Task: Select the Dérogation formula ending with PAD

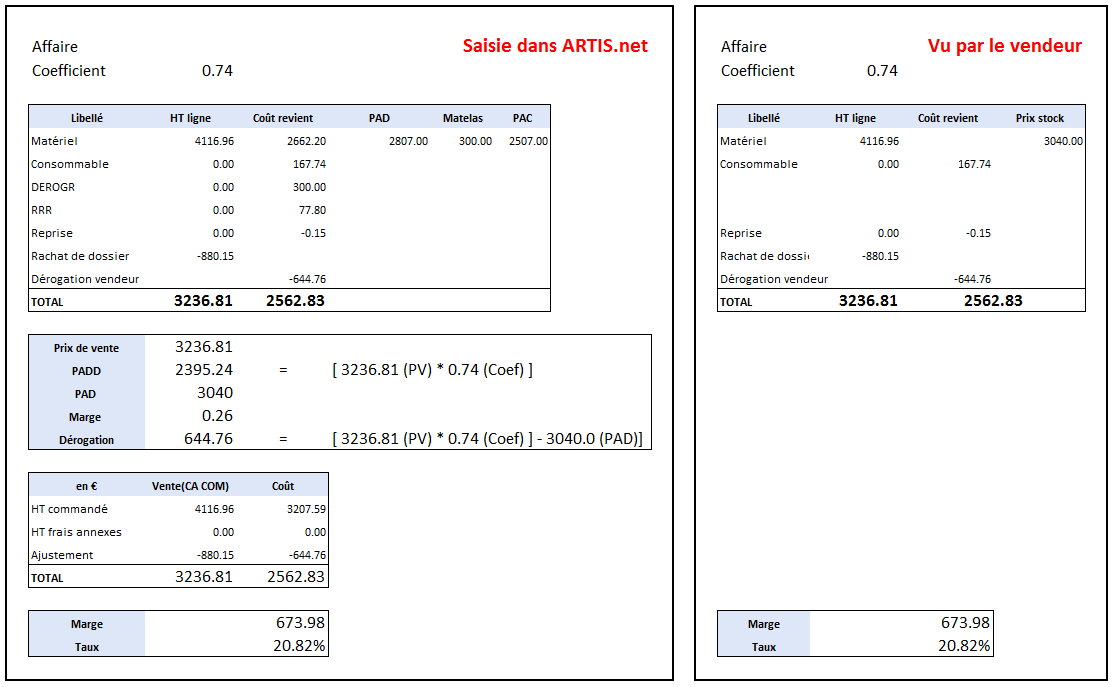Action: (x=487, y=439)
